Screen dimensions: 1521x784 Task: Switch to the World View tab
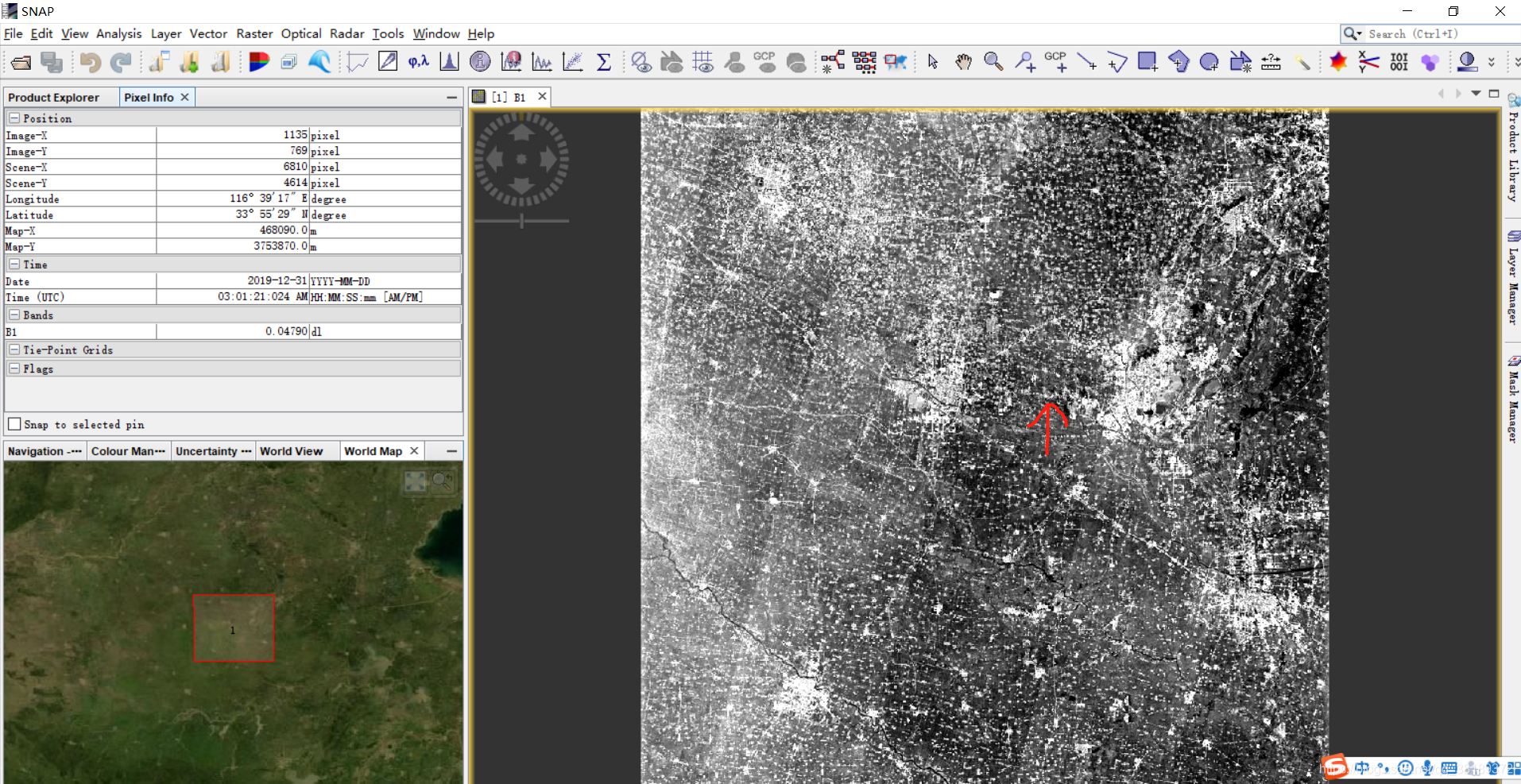point(291,450)
